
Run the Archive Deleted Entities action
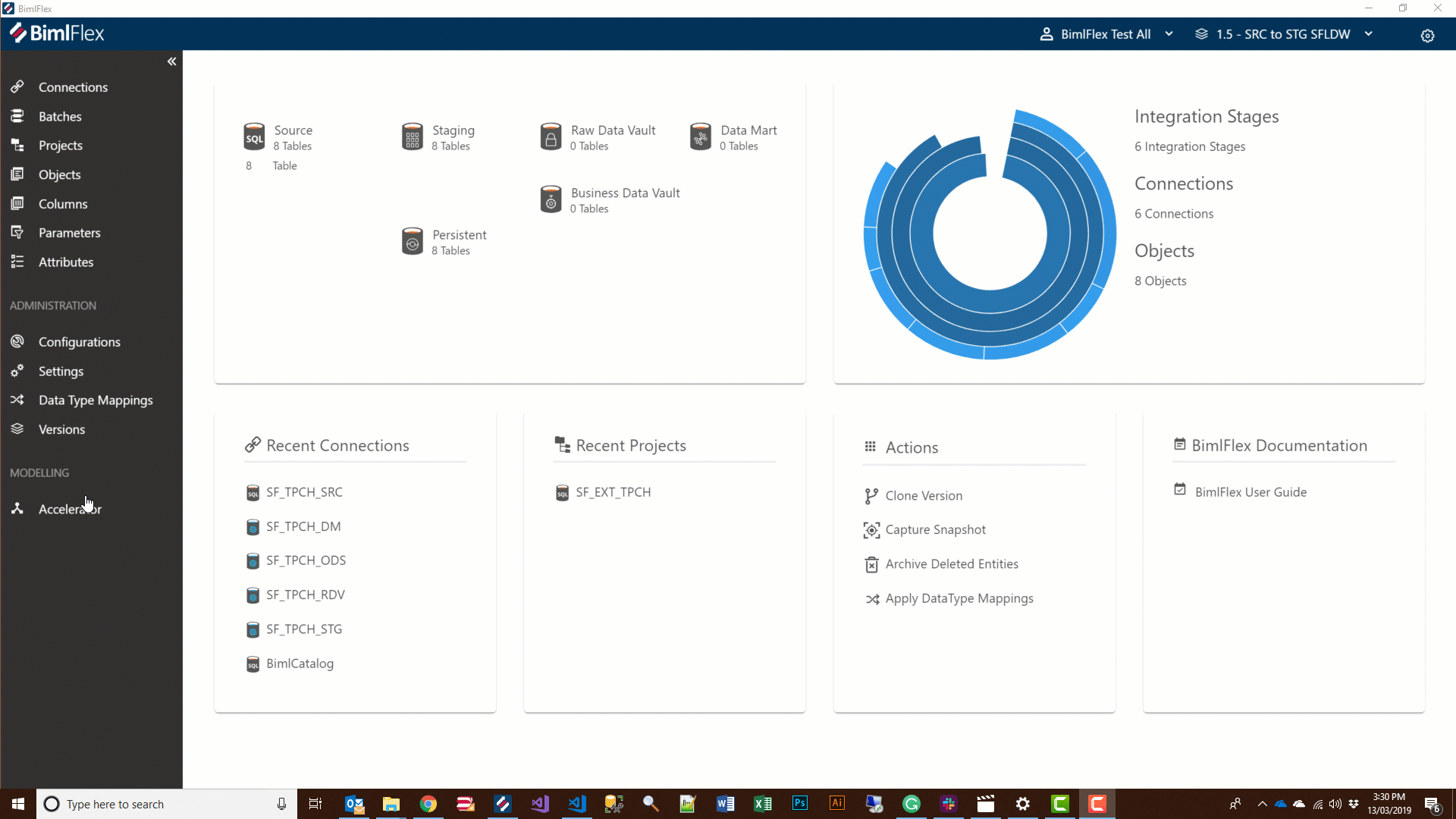coord(952,564)
